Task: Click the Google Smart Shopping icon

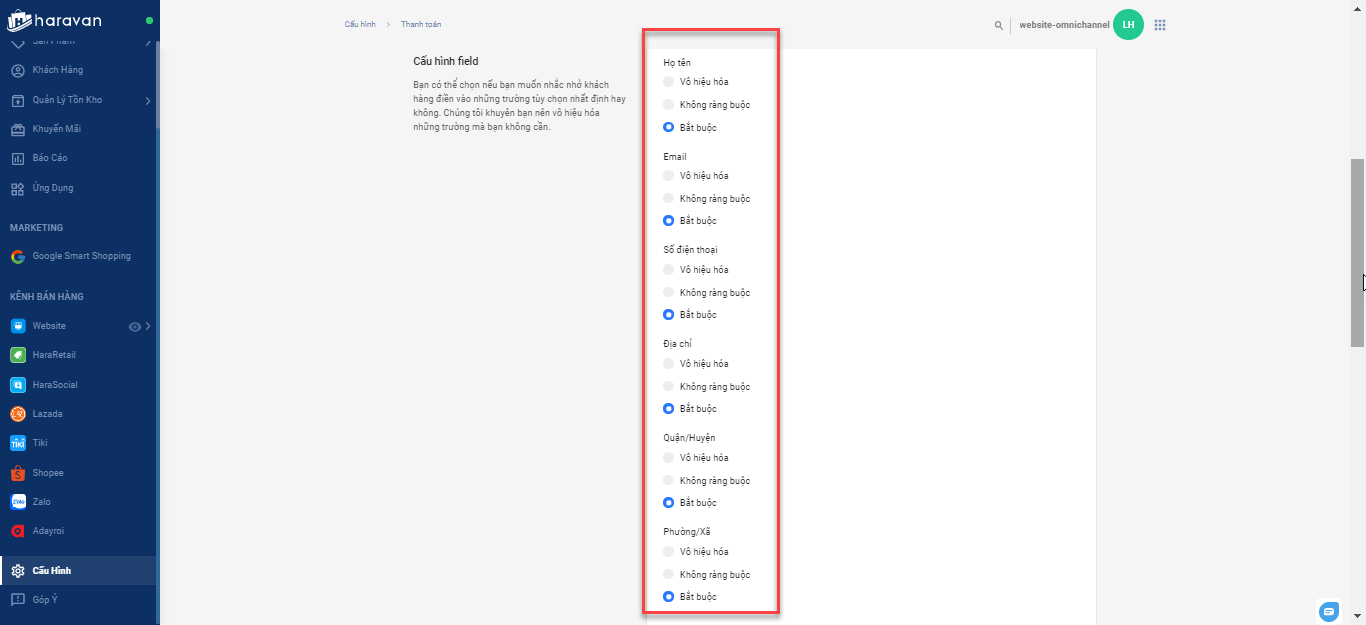Action: (x=18, y=257)
